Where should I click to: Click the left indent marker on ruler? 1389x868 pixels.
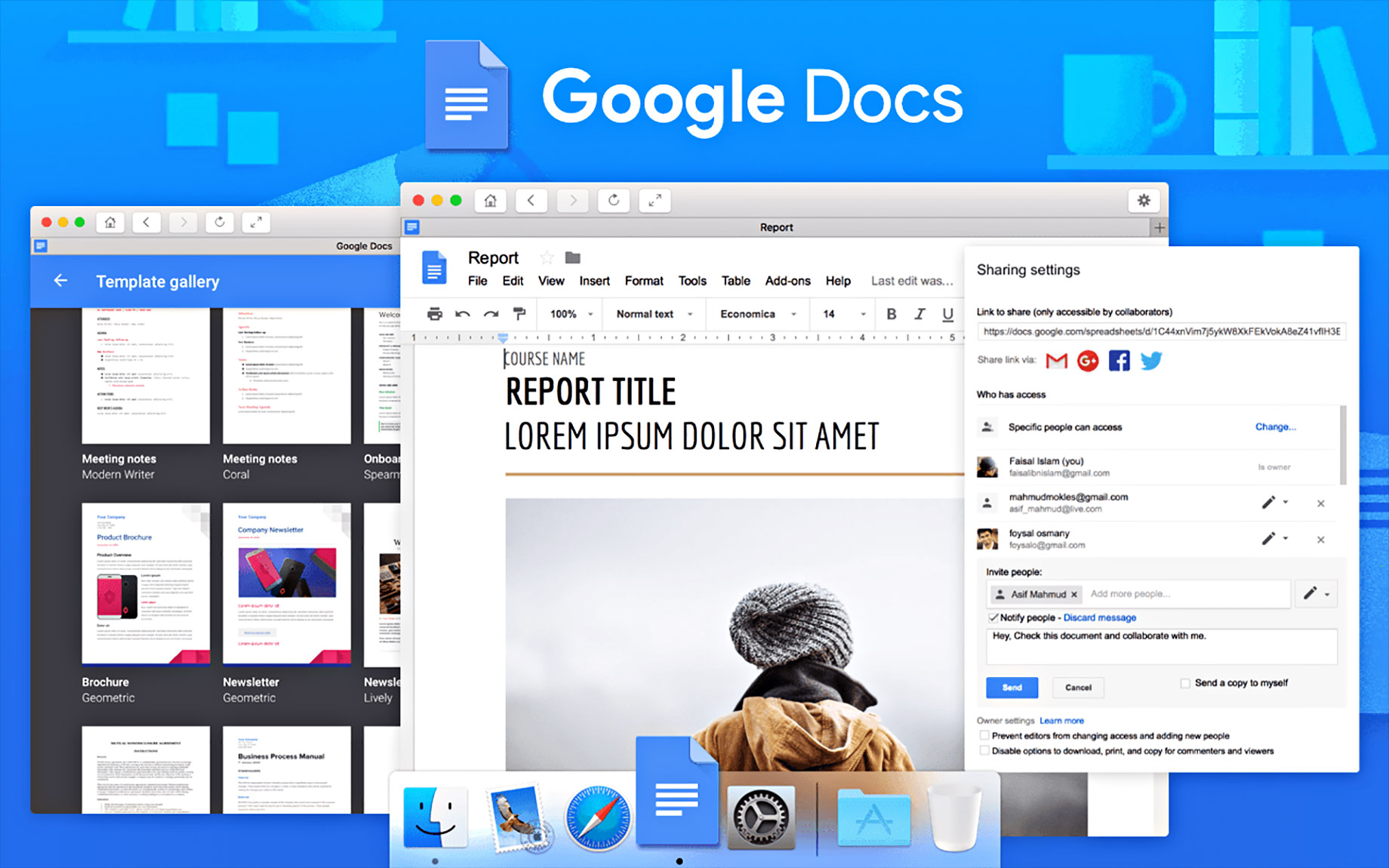pos(503,338)
